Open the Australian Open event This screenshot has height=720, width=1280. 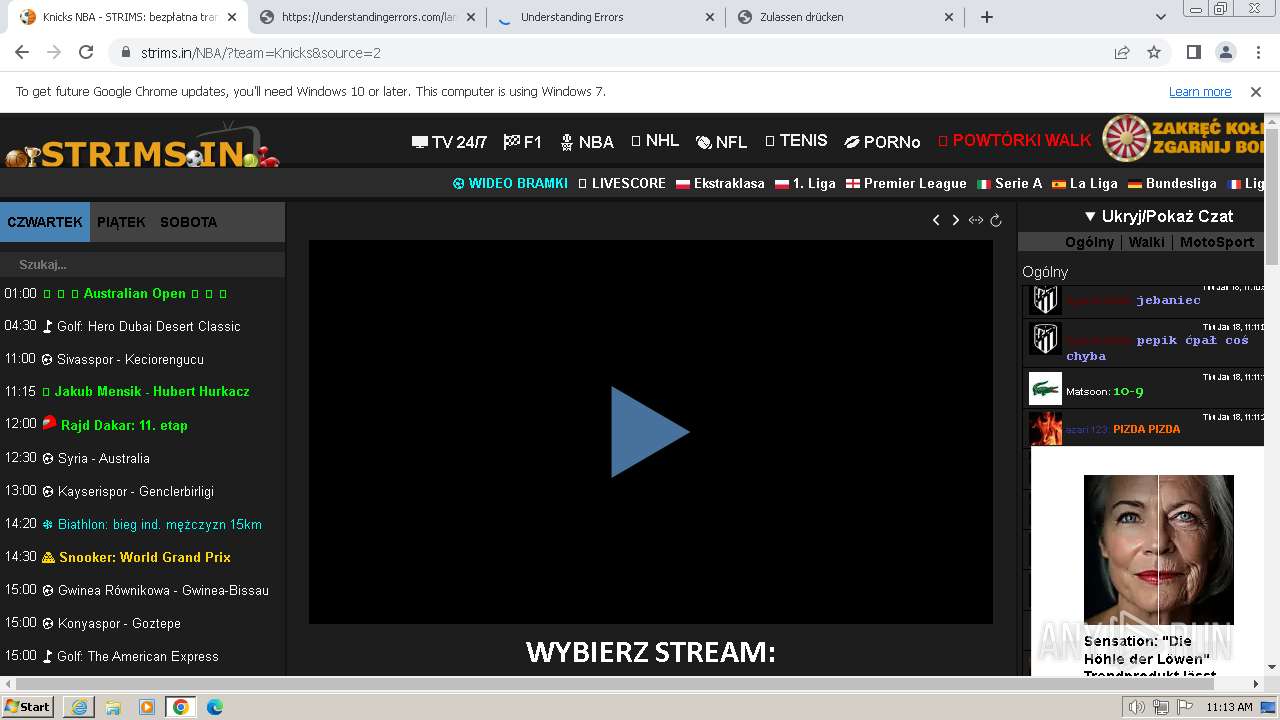[x=134, y=293]
